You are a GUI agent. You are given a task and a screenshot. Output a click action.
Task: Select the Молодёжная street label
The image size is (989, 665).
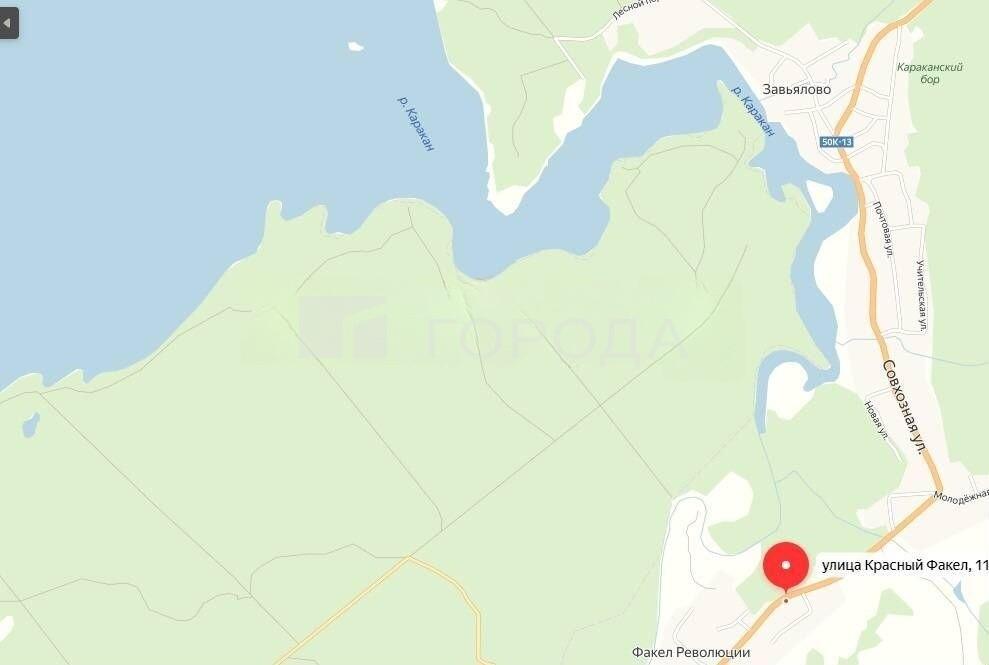(x=961, y=497)
